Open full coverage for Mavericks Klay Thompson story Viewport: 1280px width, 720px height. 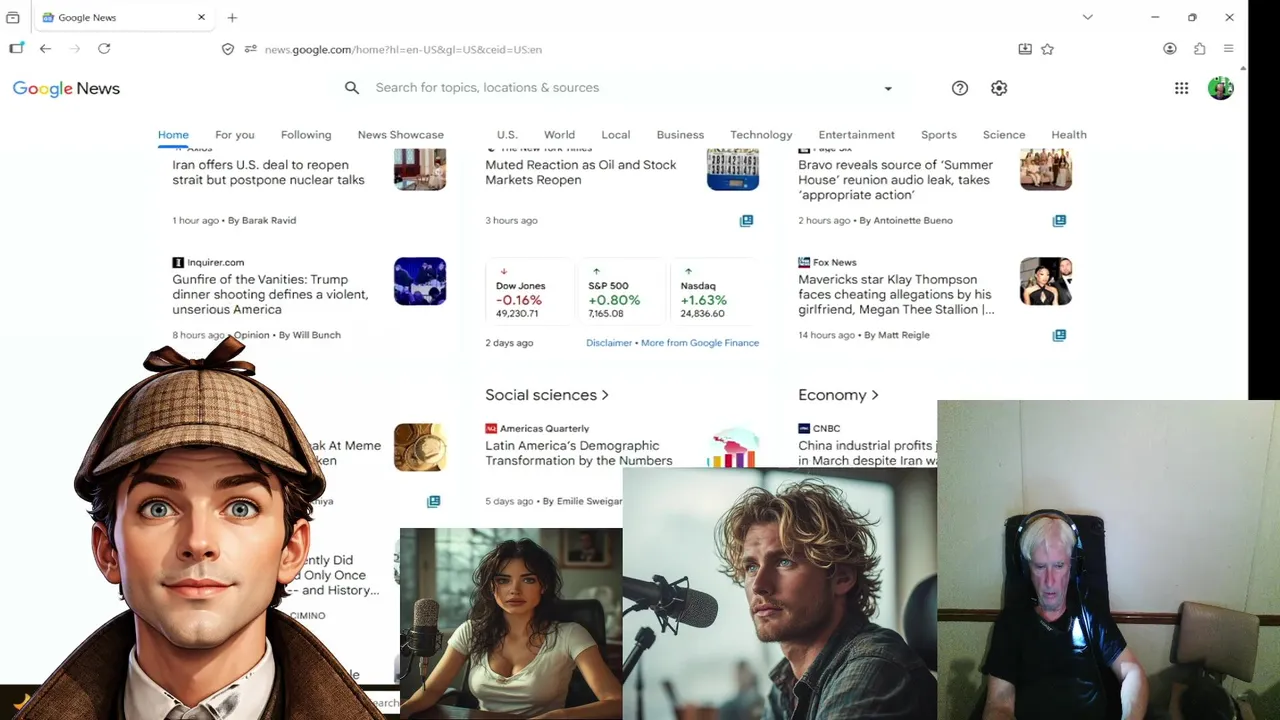coord(1059,336)
